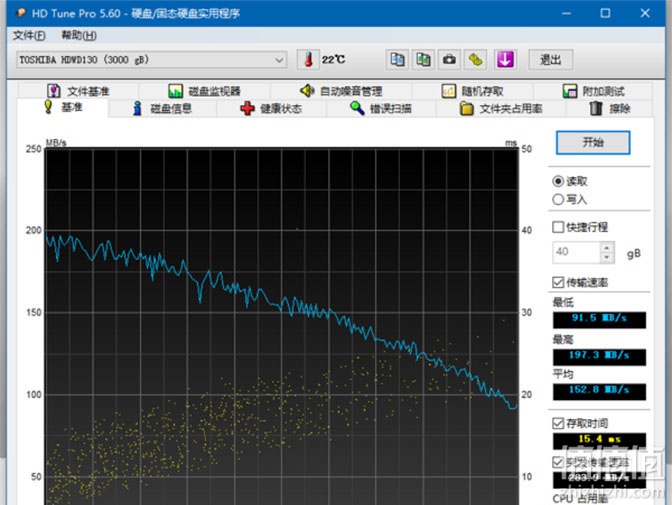Click the thermometer temperature icon
This screenshot has height=505, width=672.
coord(308,60)
